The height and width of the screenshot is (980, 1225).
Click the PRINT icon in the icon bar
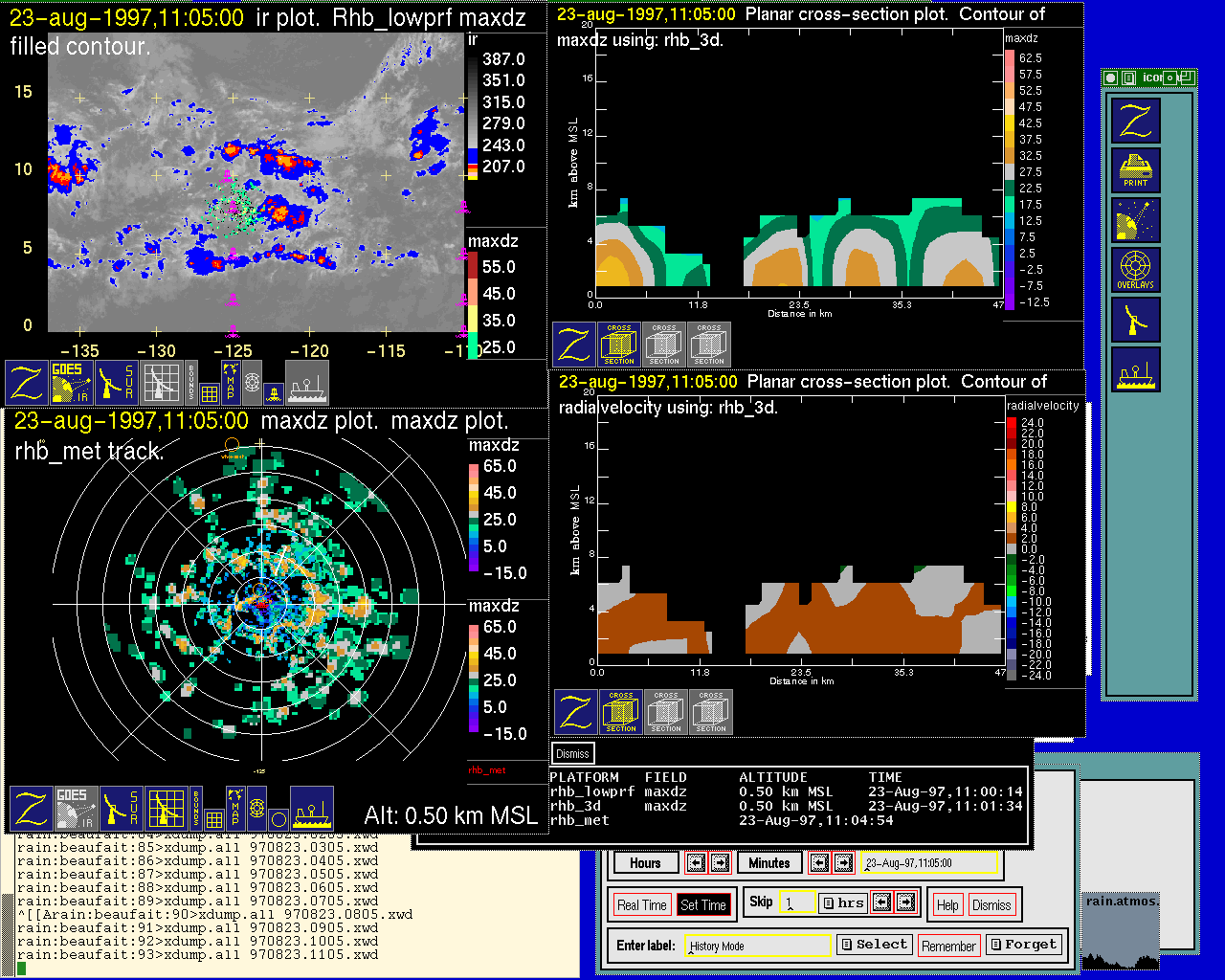1135,170
